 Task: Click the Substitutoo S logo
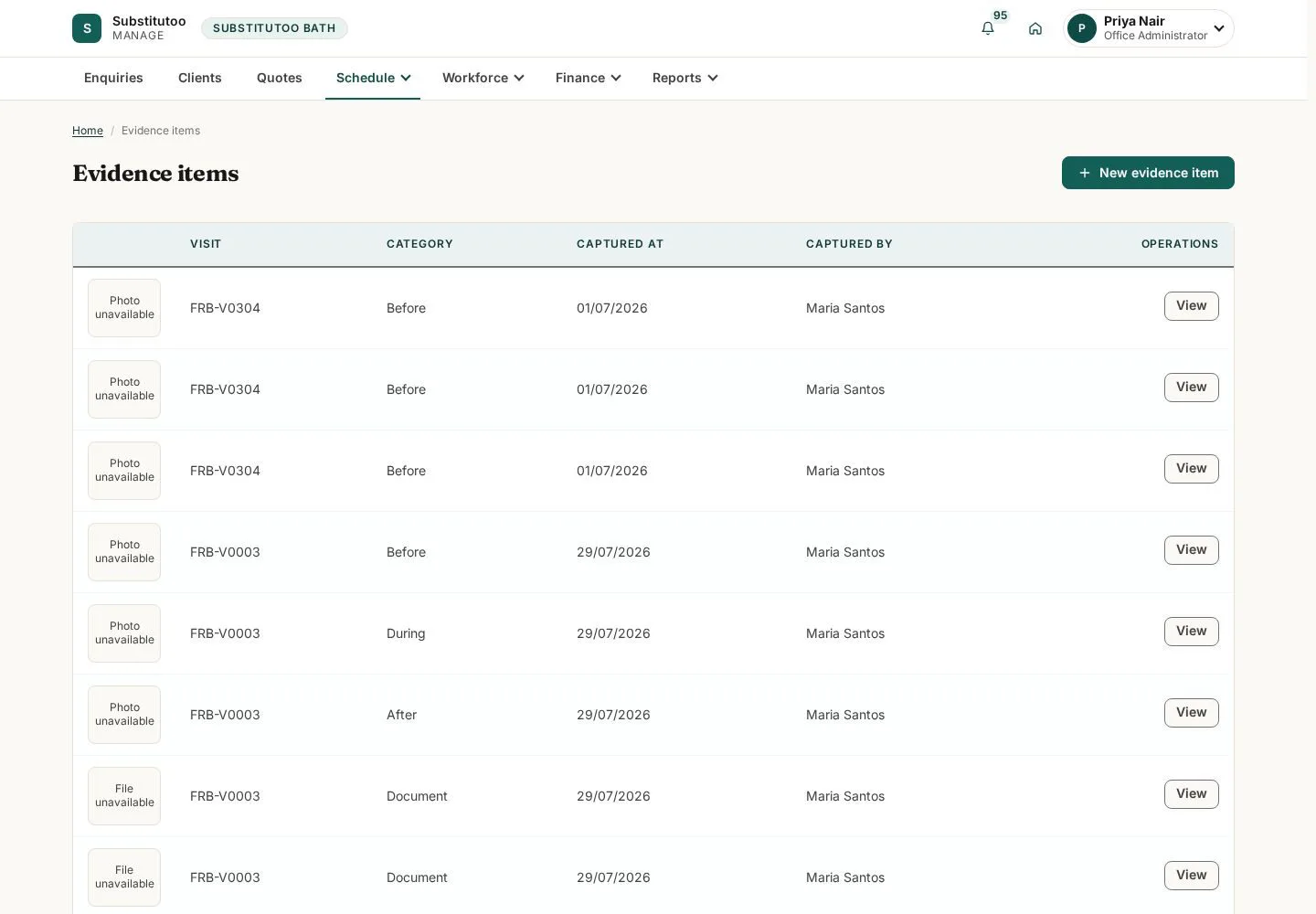coord(87,28)
